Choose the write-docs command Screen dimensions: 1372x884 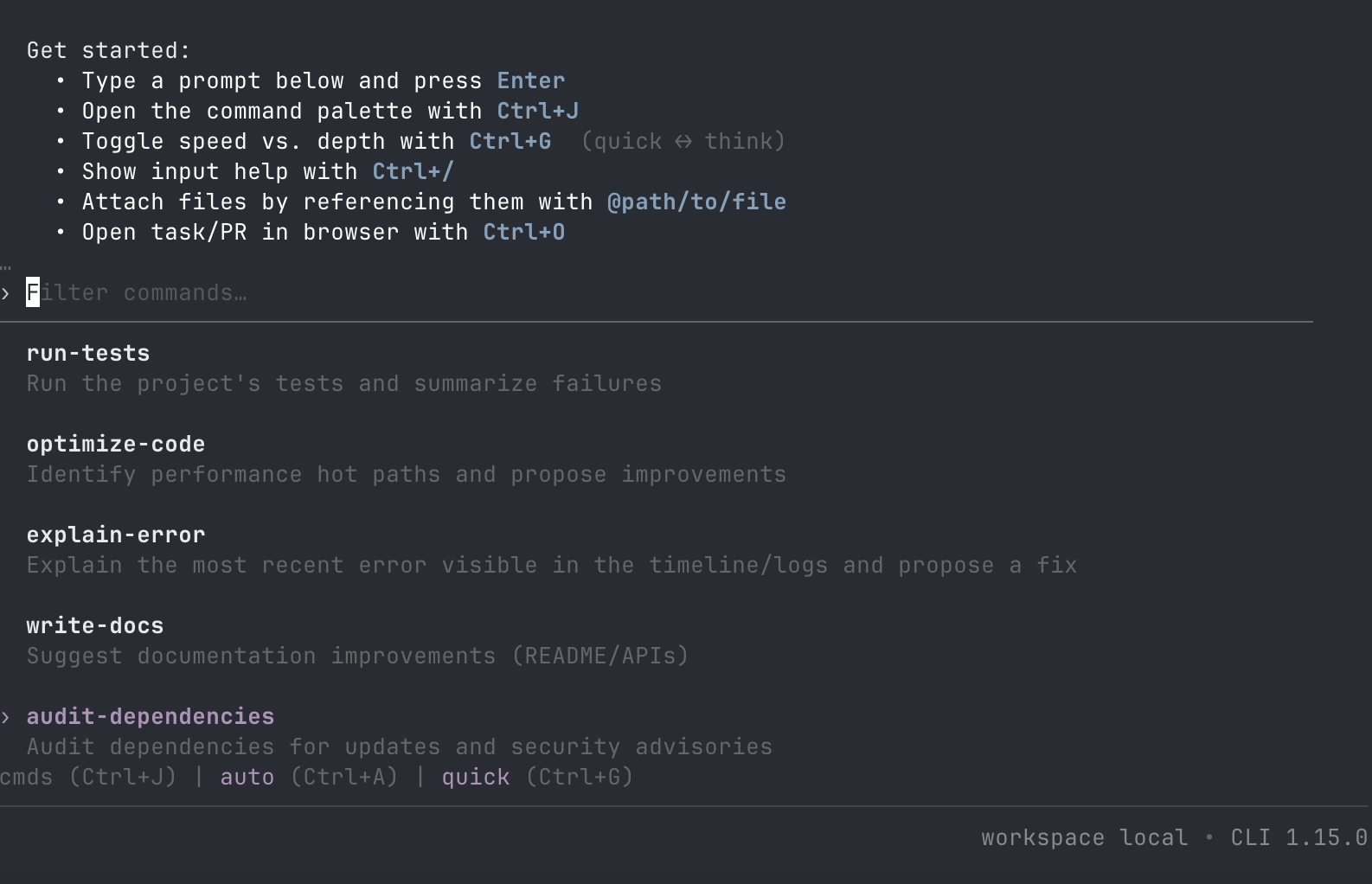coord(94,625)
